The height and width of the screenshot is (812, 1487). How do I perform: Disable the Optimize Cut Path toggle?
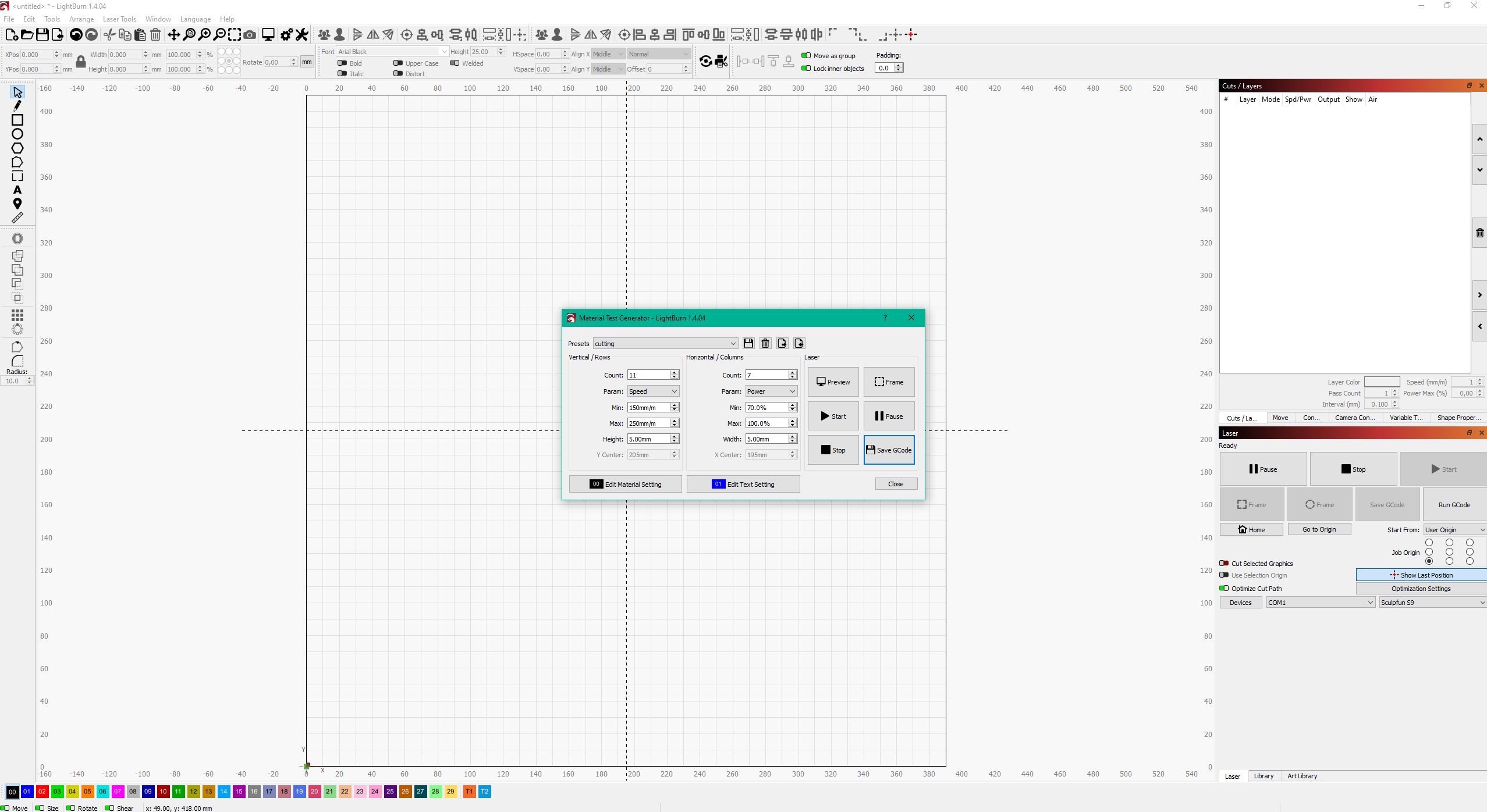(1224, 588)
